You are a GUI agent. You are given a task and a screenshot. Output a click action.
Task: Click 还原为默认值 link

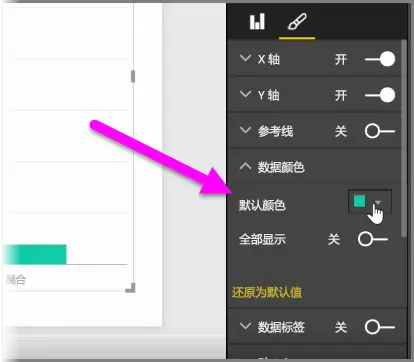click(267, 293)
